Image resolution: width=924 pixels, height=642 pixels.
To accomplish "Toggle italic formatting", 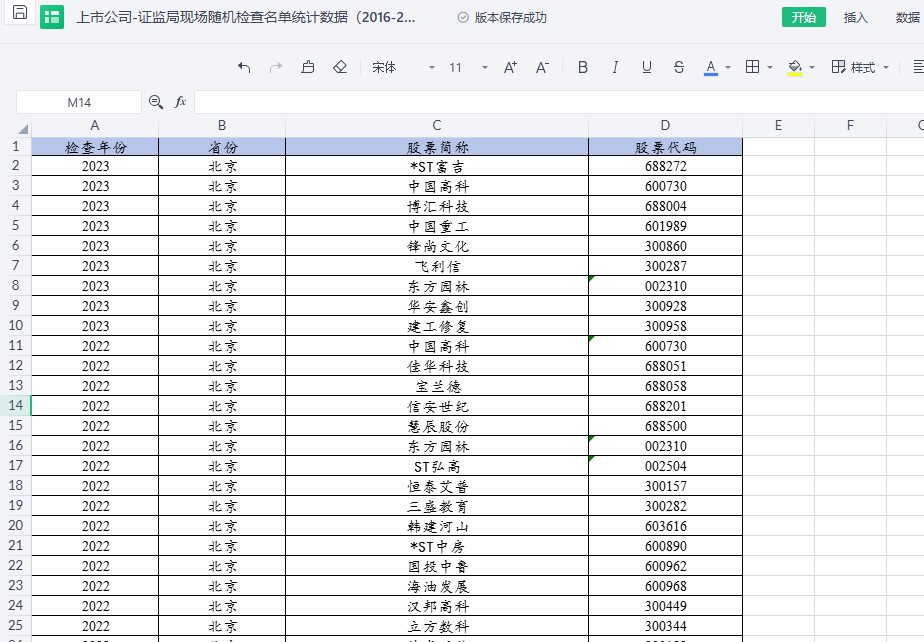I will click(615, 67).
